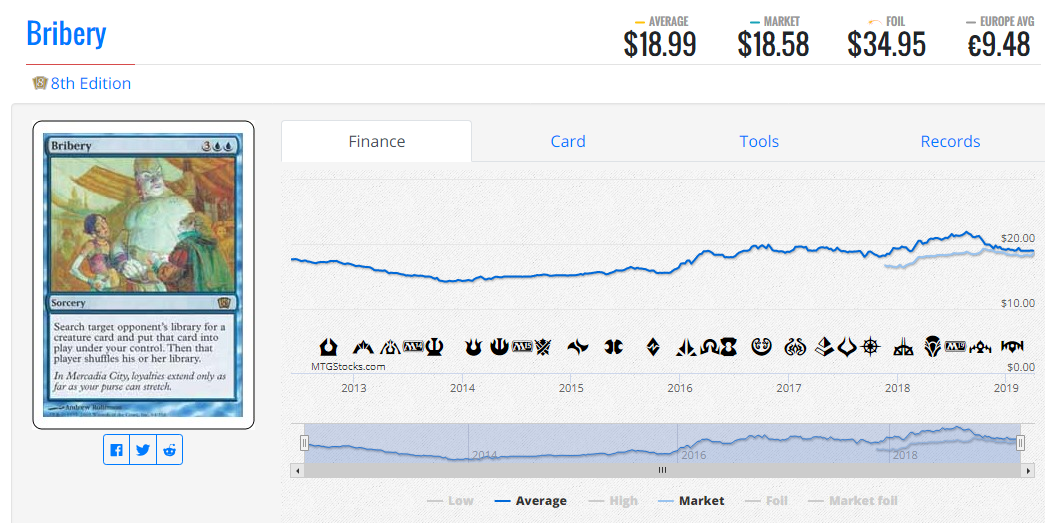Toggle the High price series in legend
The image size is (1045, 523).
614,501
